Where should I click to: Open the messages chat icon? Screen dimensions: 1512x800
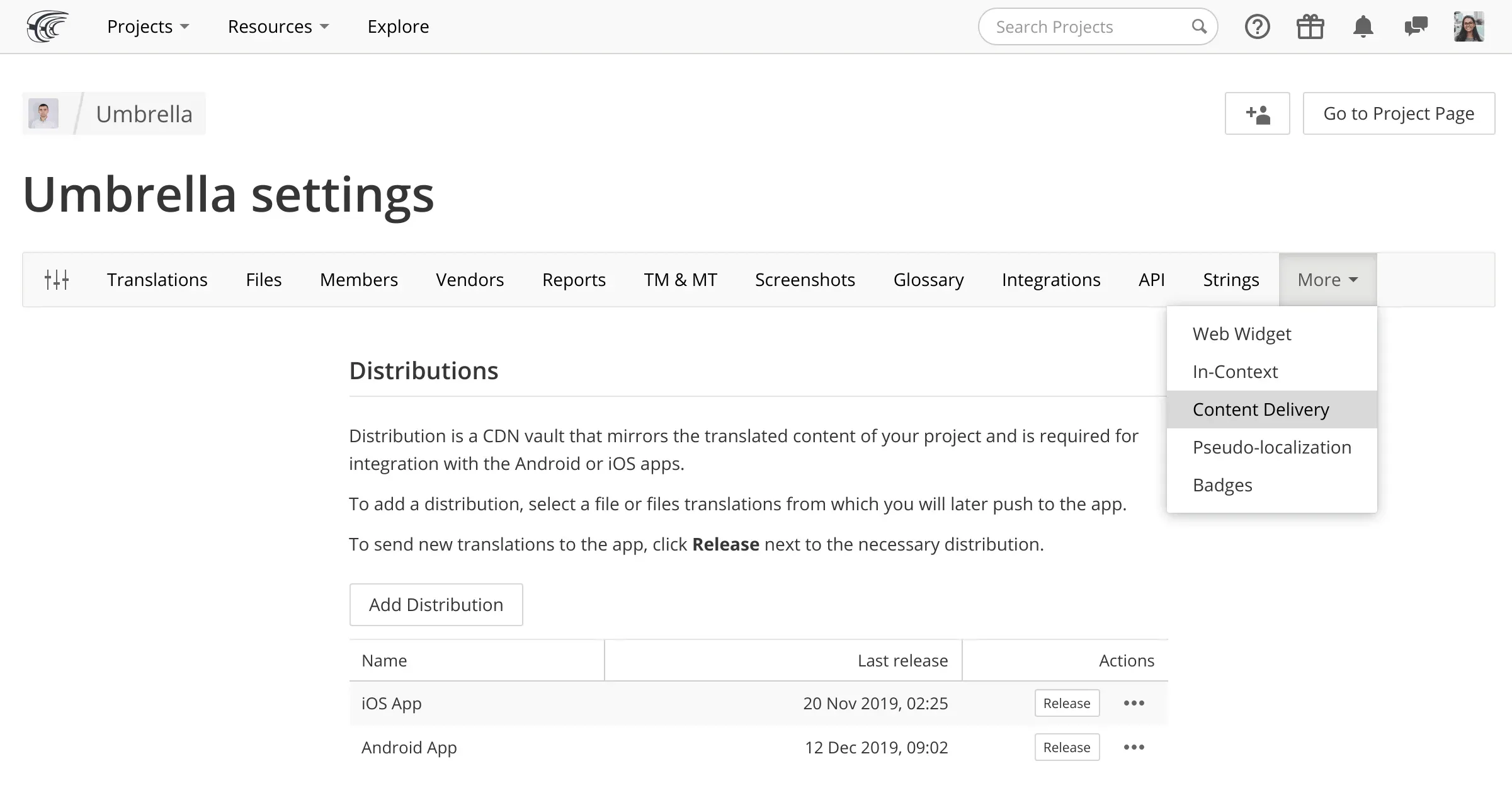click(1415, 26)
